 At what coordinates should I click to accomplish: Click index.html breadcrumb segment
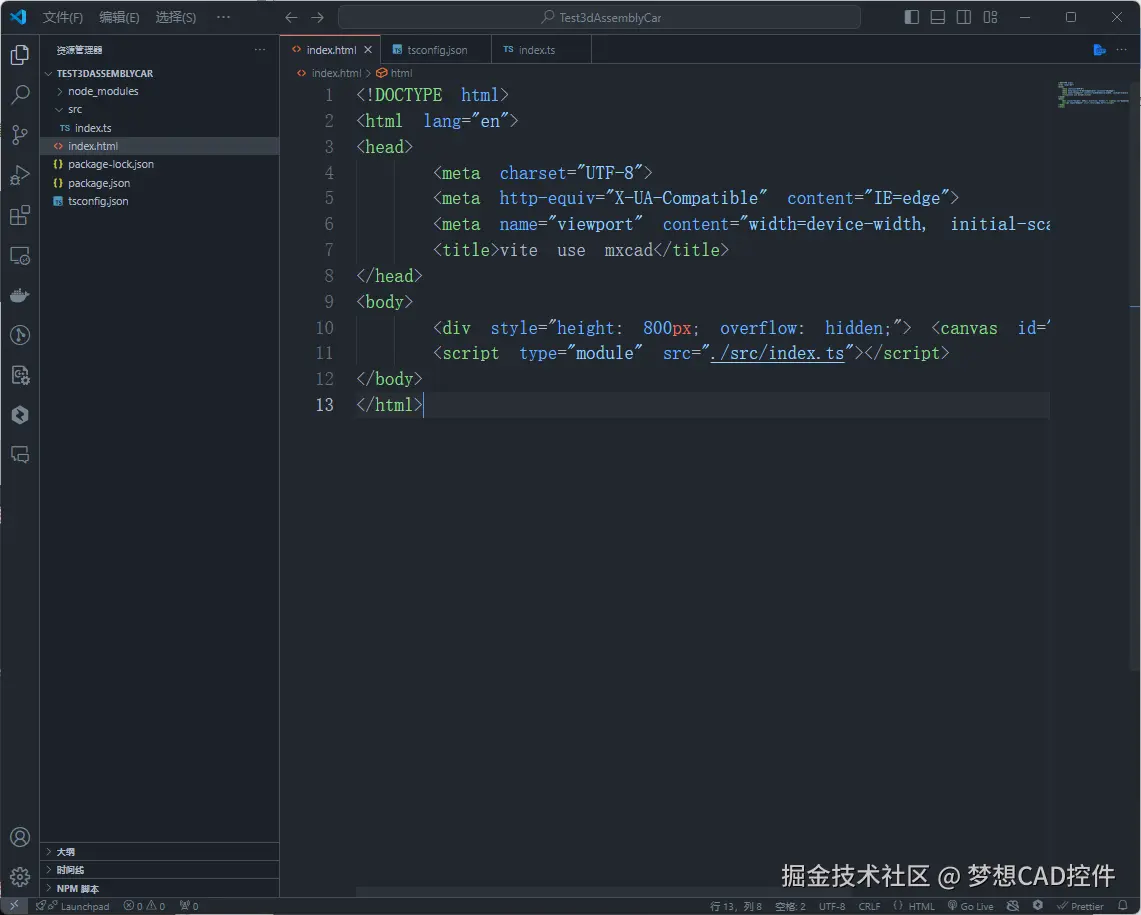[x=335, y=73]
